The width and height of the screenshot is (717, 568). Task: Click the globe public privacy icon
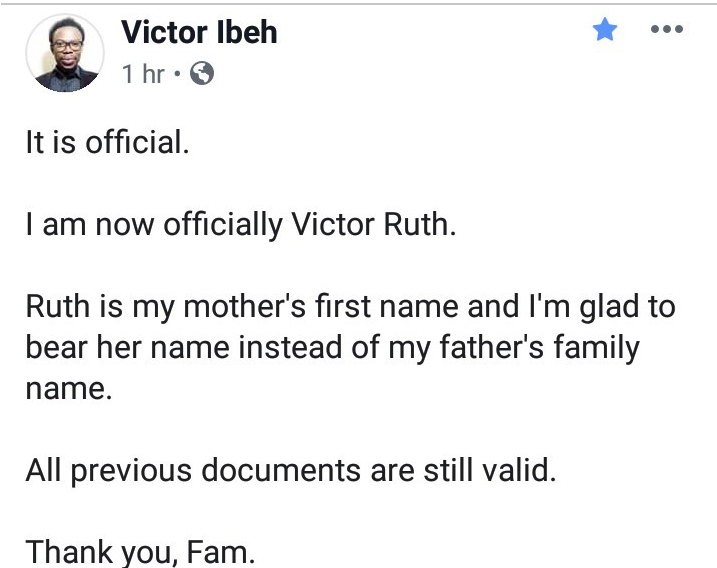(x=201, y=74)
